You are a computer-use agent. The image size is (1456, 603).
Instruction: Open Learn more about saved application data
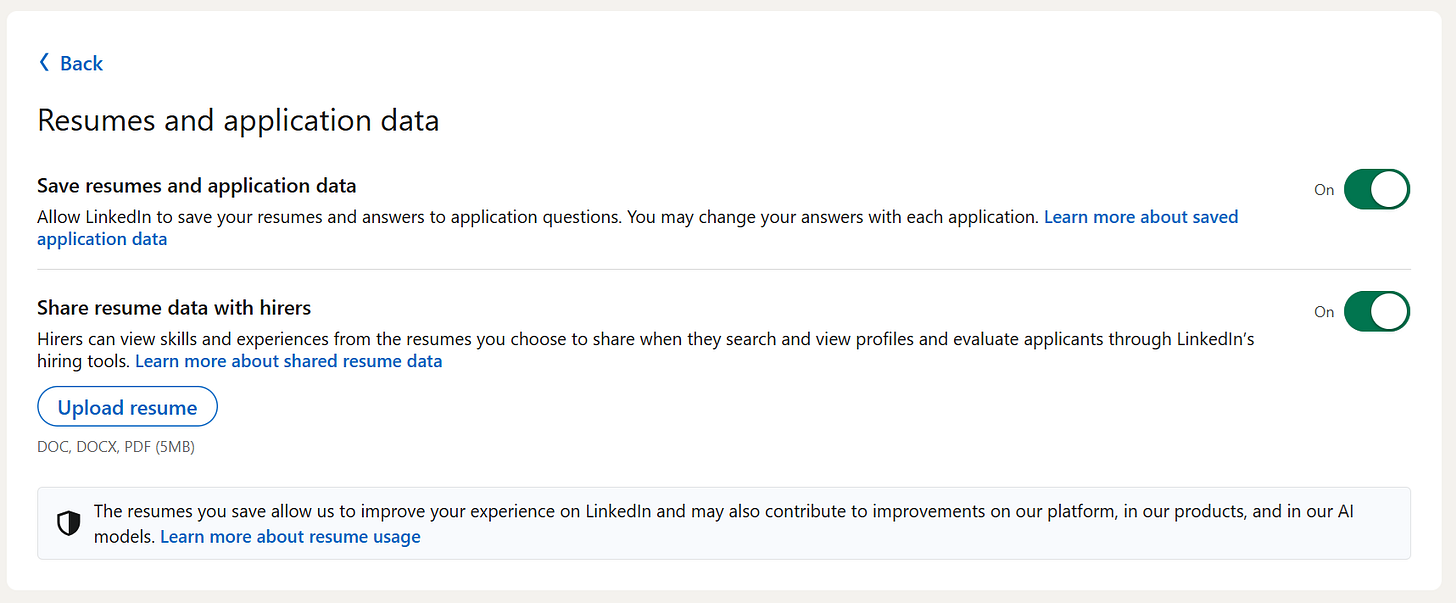tap(1141, 216)
